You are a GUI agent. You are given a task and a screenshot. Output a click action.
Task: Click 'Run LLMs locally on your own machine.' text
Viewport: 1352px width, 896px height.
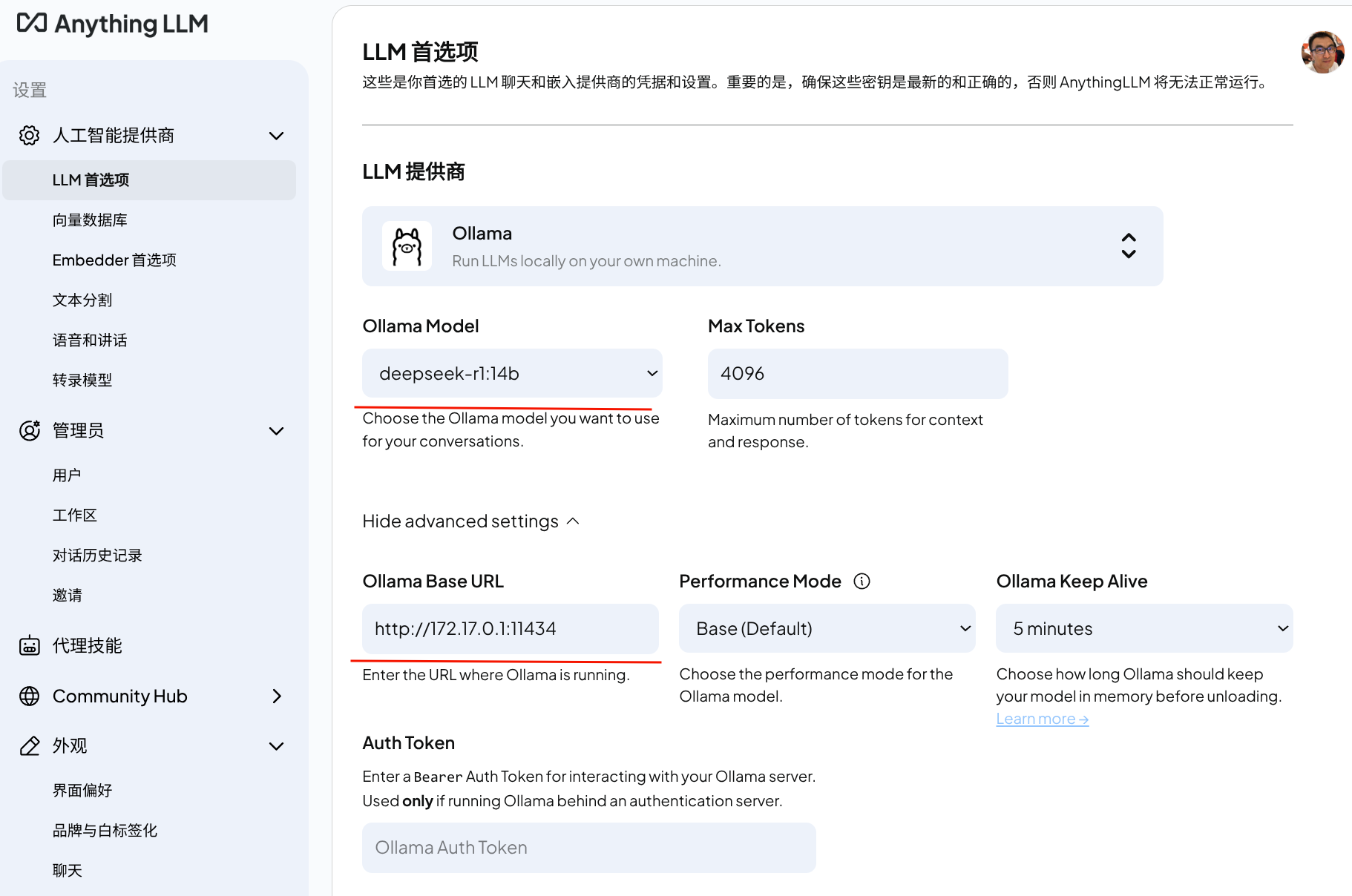[586, 261]
